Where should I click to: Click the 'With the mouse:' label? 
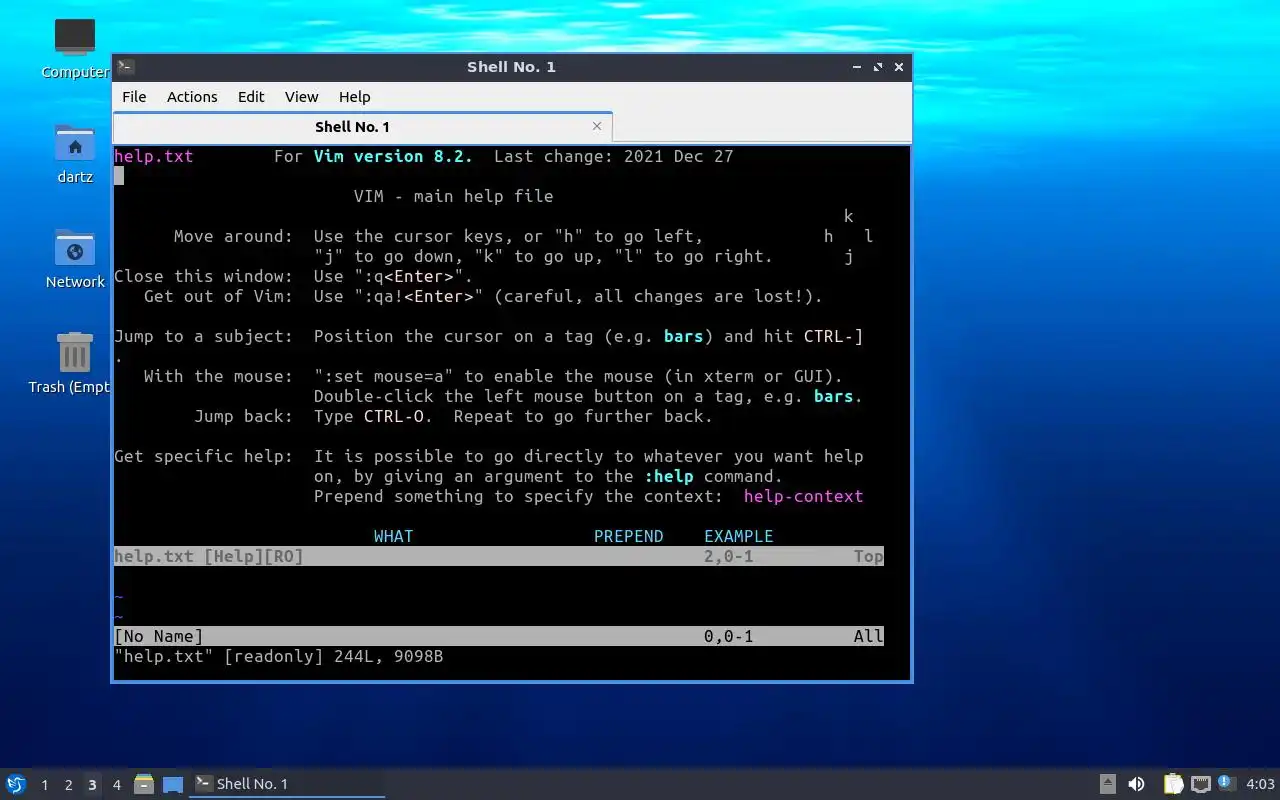pos(218,376)
